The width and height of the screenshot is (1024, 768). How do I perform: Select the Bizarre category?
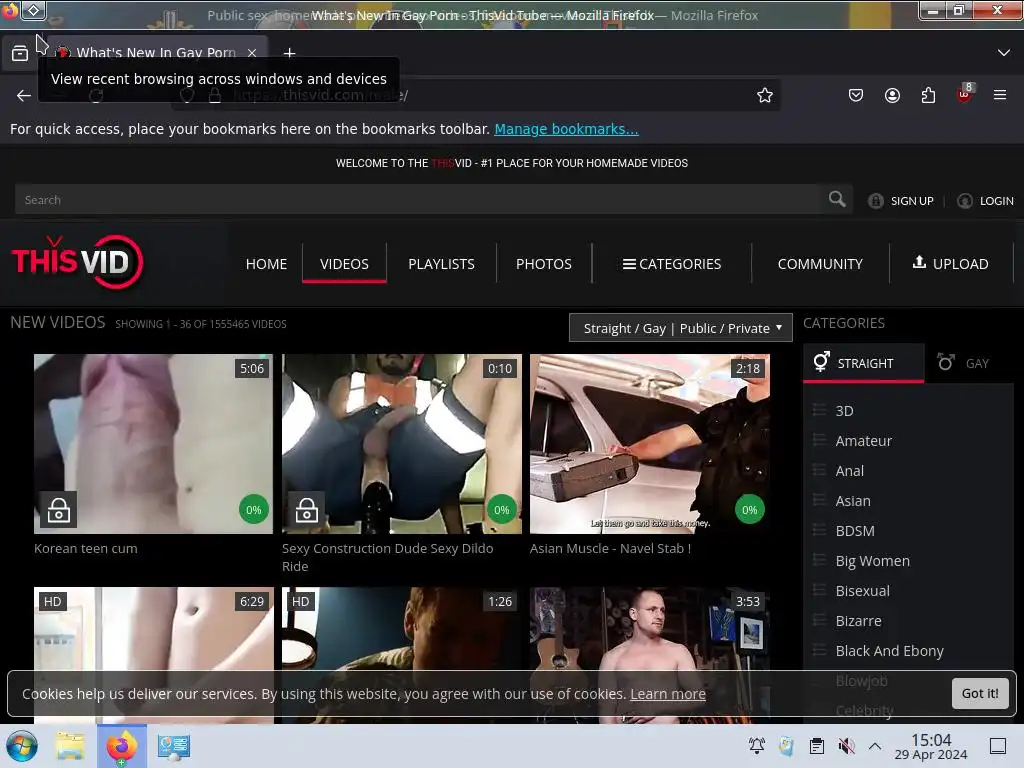[x=858, y=621]
